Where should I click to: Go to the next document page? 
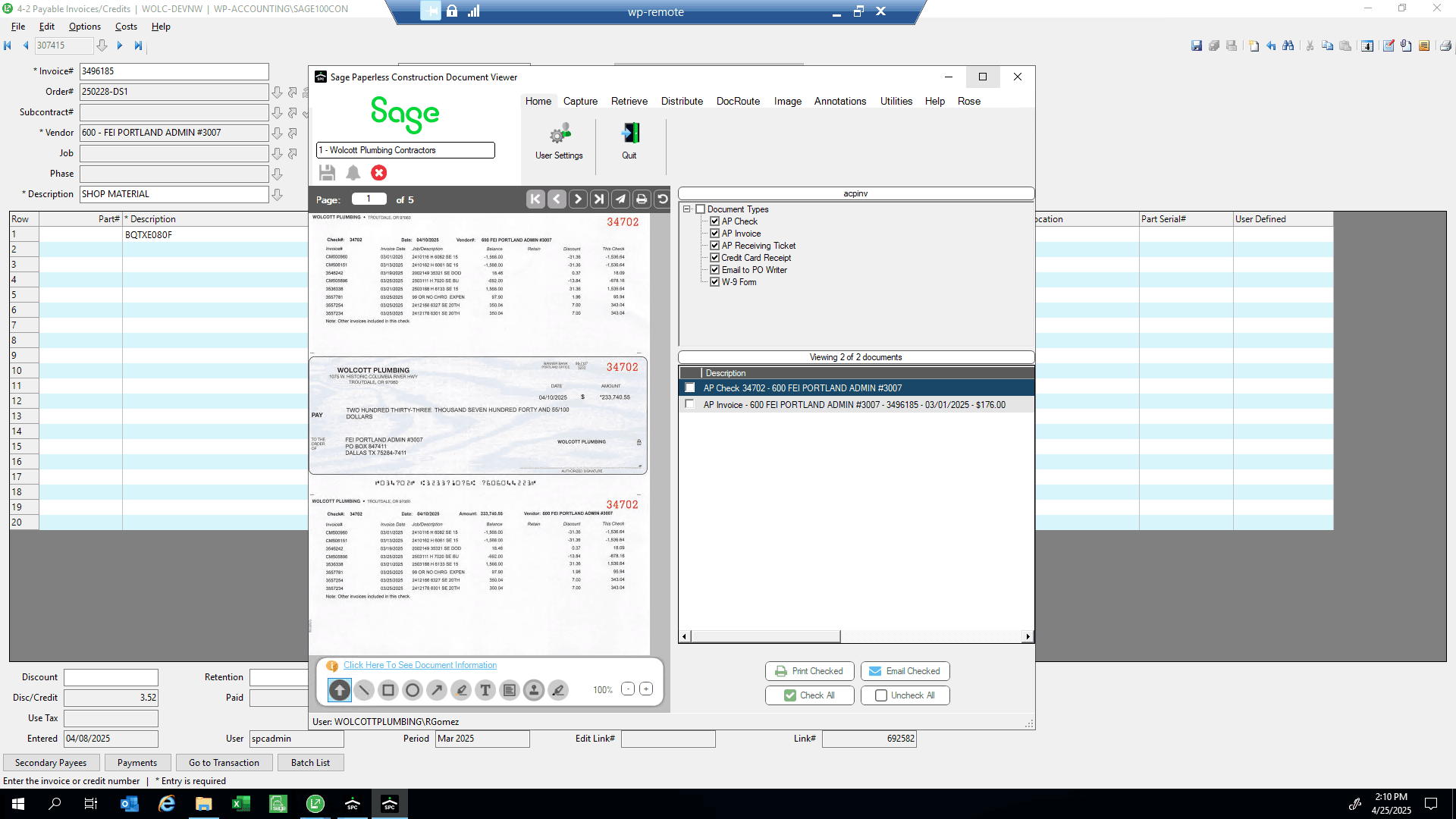(x=578, y=199)
